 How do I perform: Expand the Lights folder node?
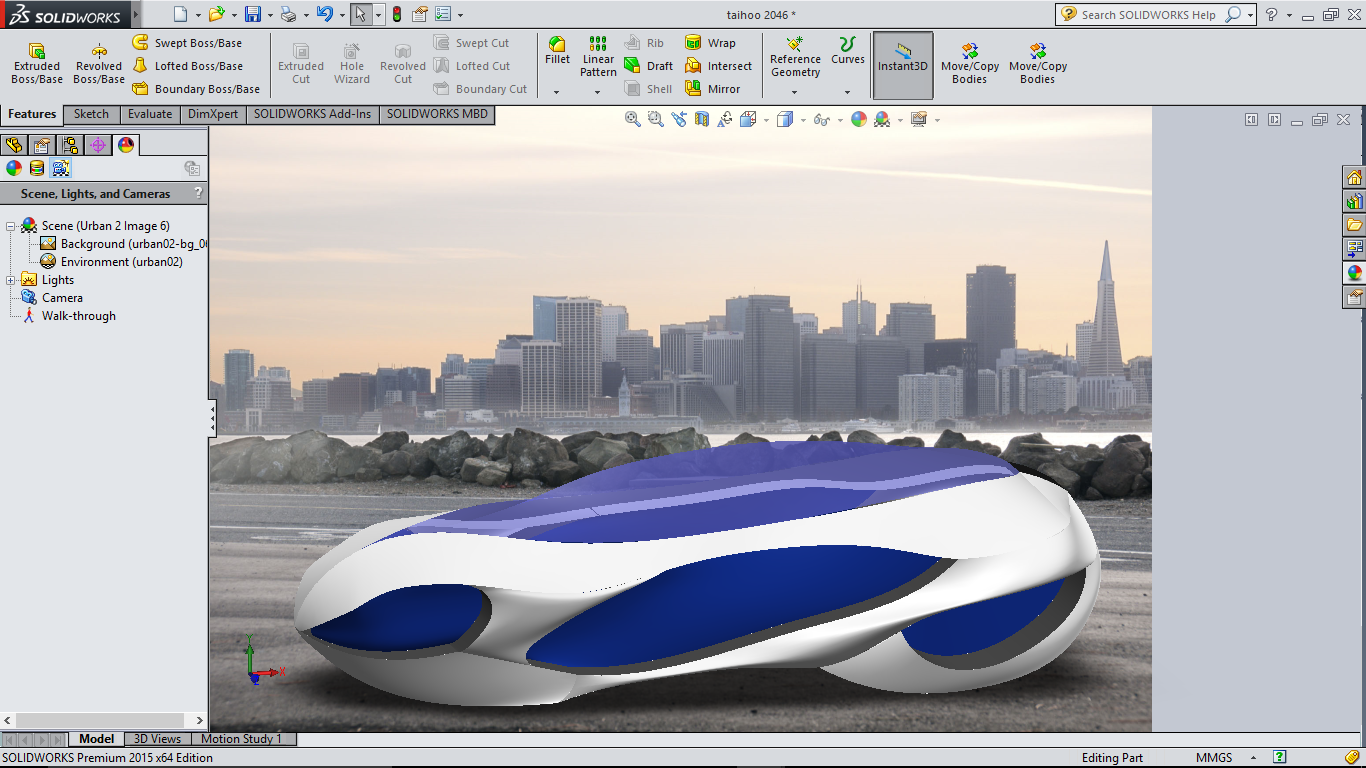(11, 280)
